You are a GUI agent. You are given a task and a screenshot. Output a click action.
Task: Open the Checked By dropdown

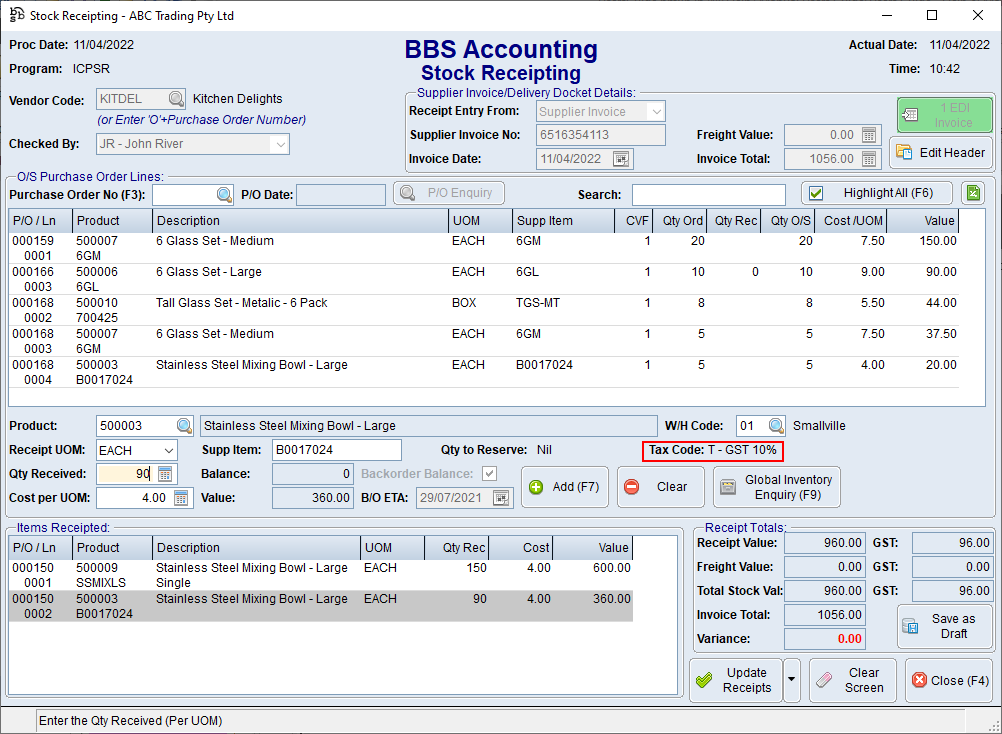tap(279, 144)
